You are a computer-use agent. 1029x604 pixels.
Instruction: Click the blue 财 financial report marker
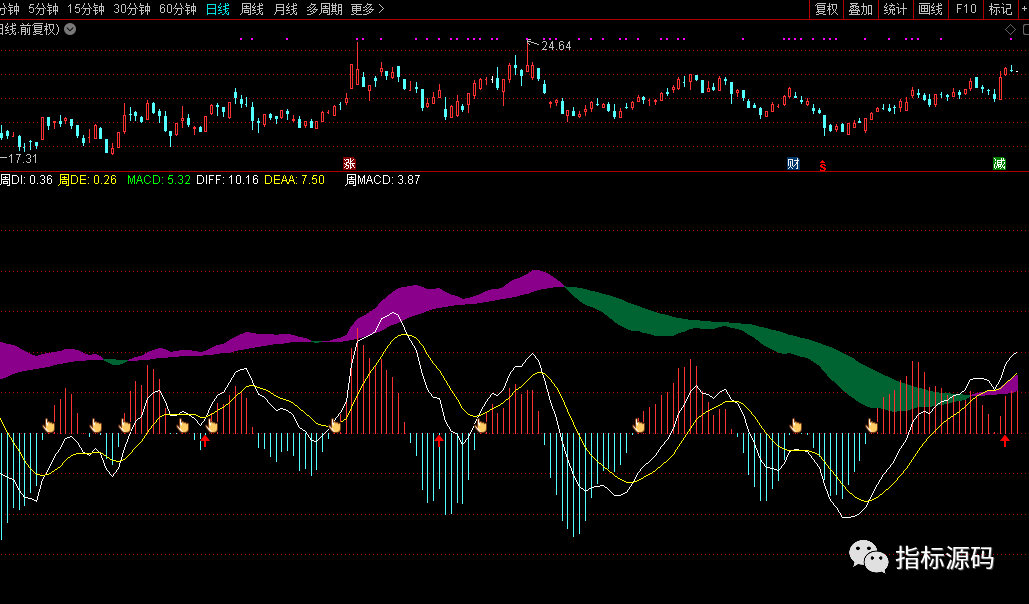point(793,163)
